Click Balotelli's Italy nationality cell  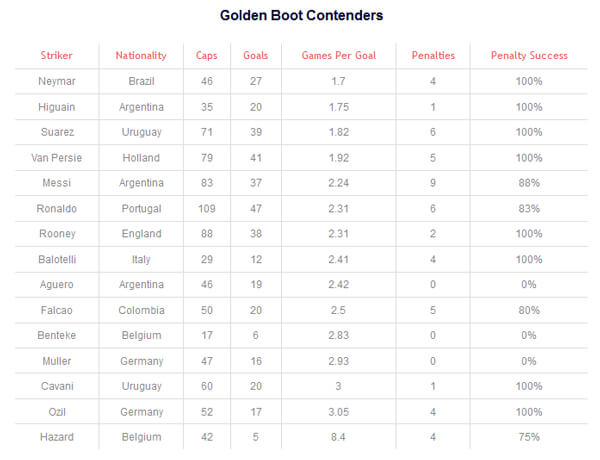(x=141, y=260)
